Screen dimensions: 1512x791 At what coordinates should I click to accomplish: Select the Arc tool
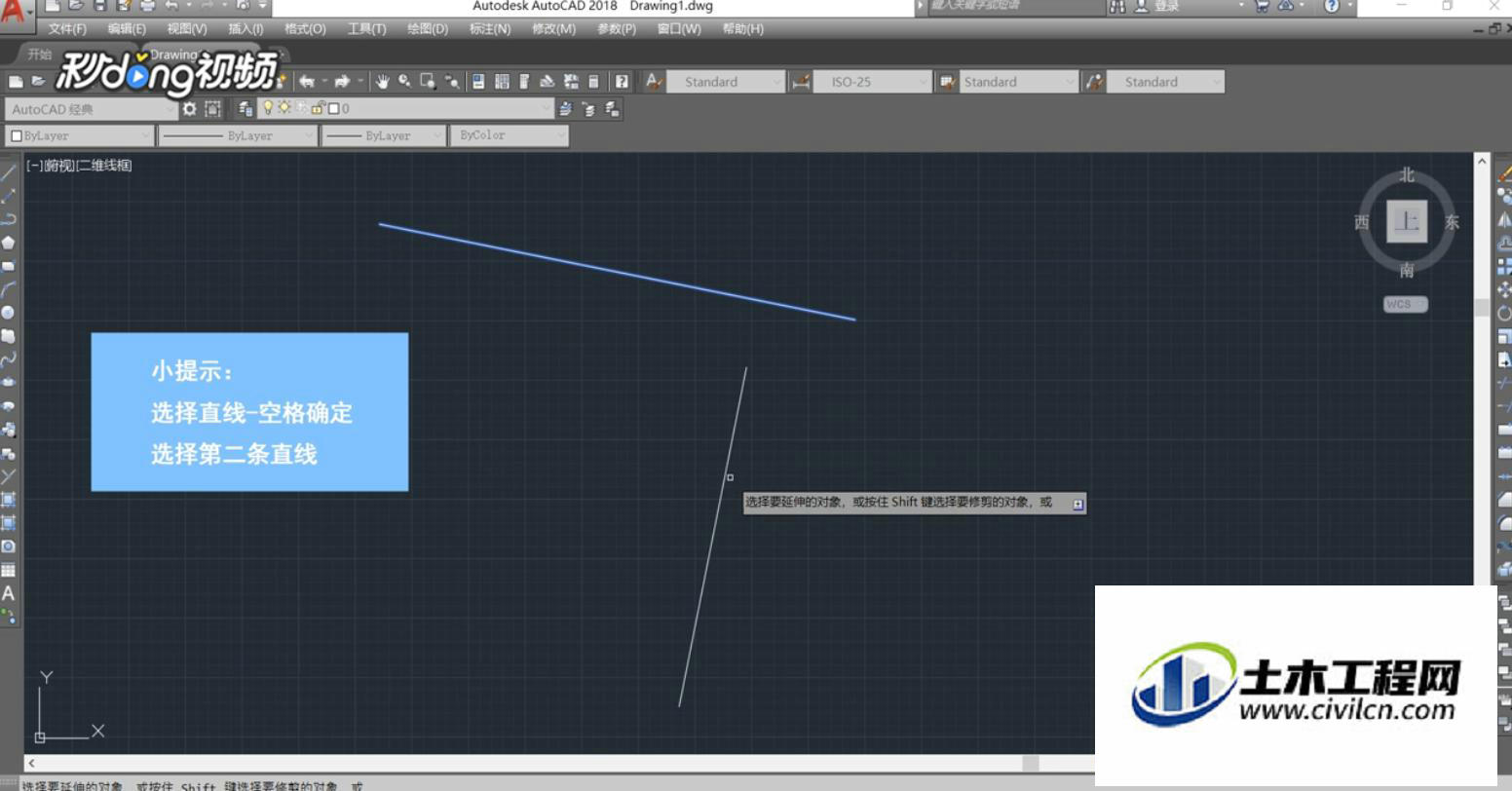(8, 289)
